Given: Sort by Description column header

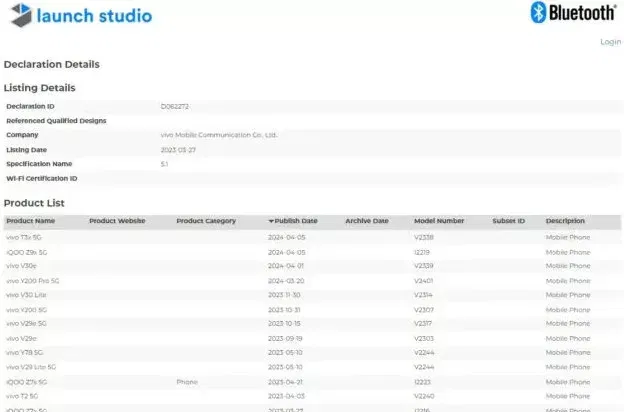Looking at the screenshot, I should pos(565,221).
